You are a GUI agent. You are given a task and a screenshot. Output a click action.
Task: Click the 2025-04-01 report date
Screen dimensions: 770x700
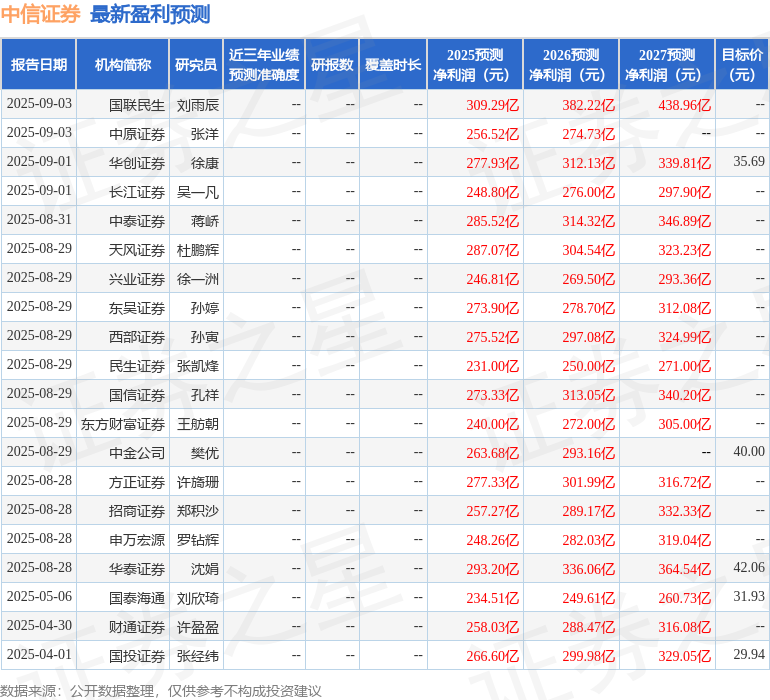click(39, 654)
